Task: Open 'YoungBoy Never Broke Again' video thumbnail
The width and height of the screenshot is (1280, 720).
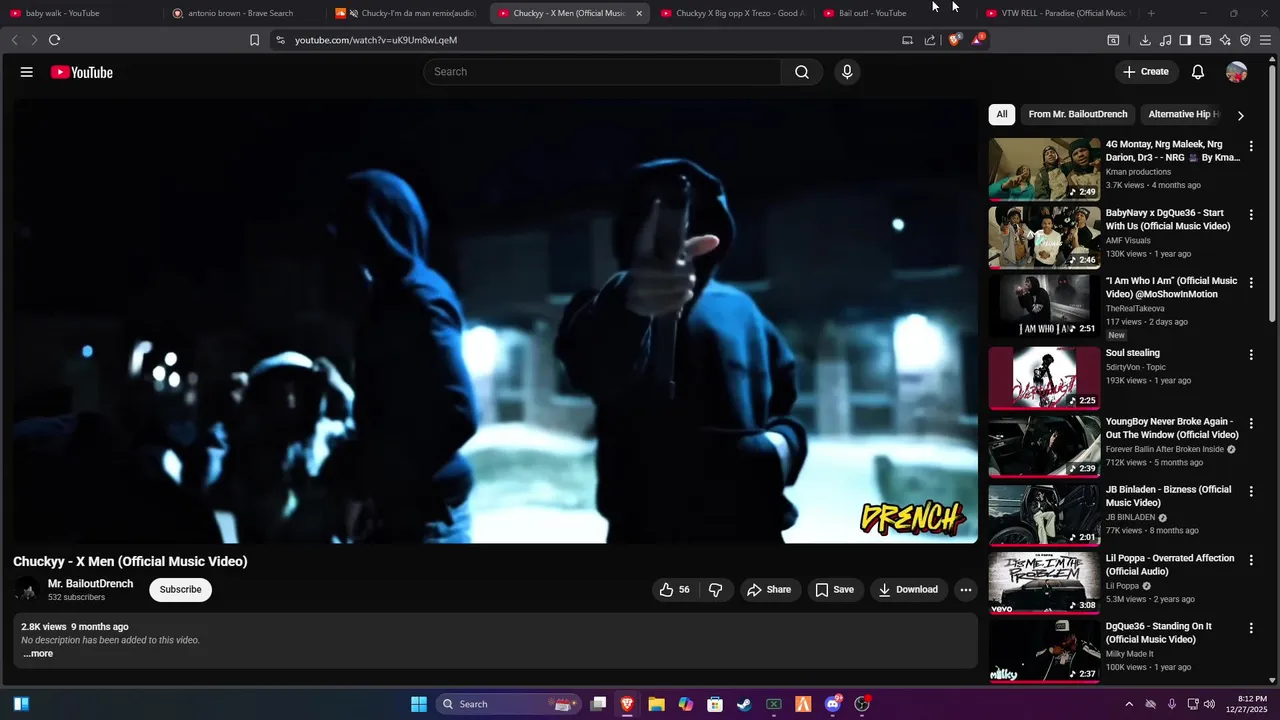Action: (x=1044, y=447)
